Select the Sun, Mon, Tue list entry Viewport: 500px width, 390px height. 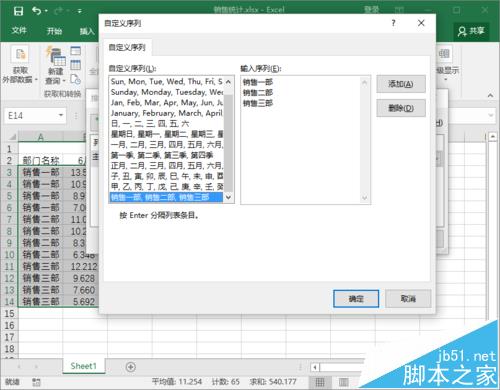click(167, 81)
